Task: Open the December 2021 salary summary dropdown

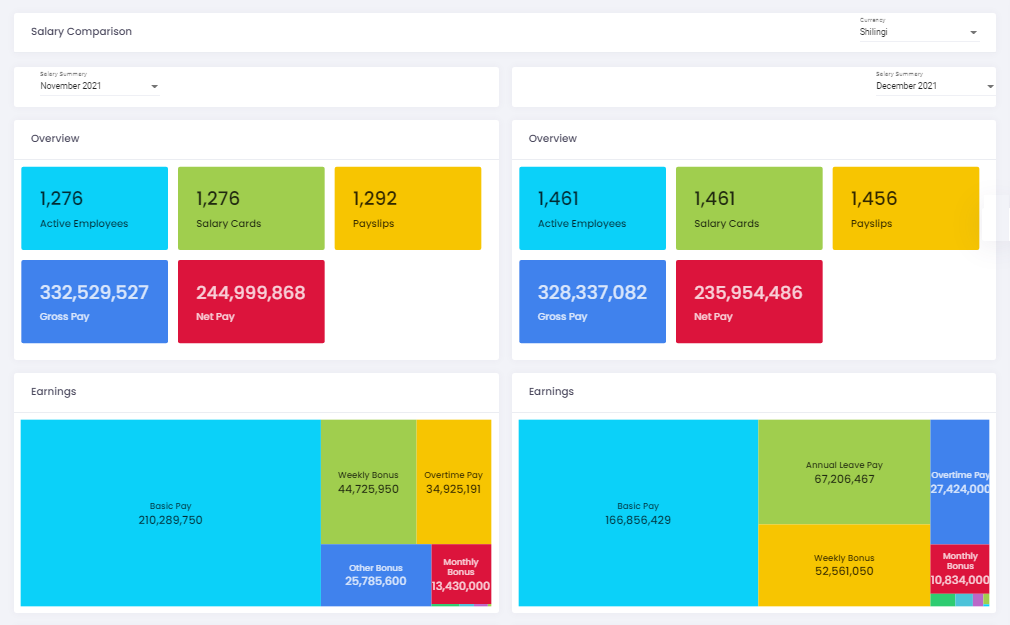Action: point(935,86)
